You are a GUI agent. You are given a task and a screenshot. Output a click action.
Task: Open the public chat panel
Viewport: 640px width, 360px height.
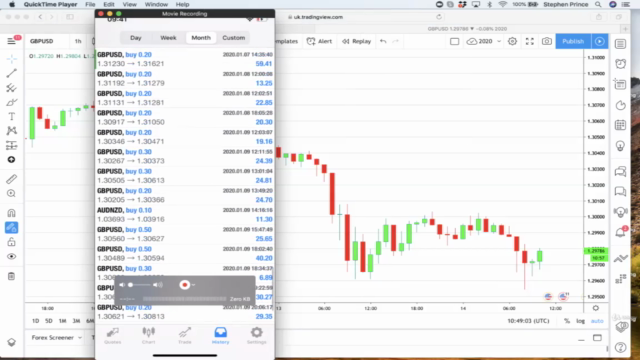pos(620,171)
